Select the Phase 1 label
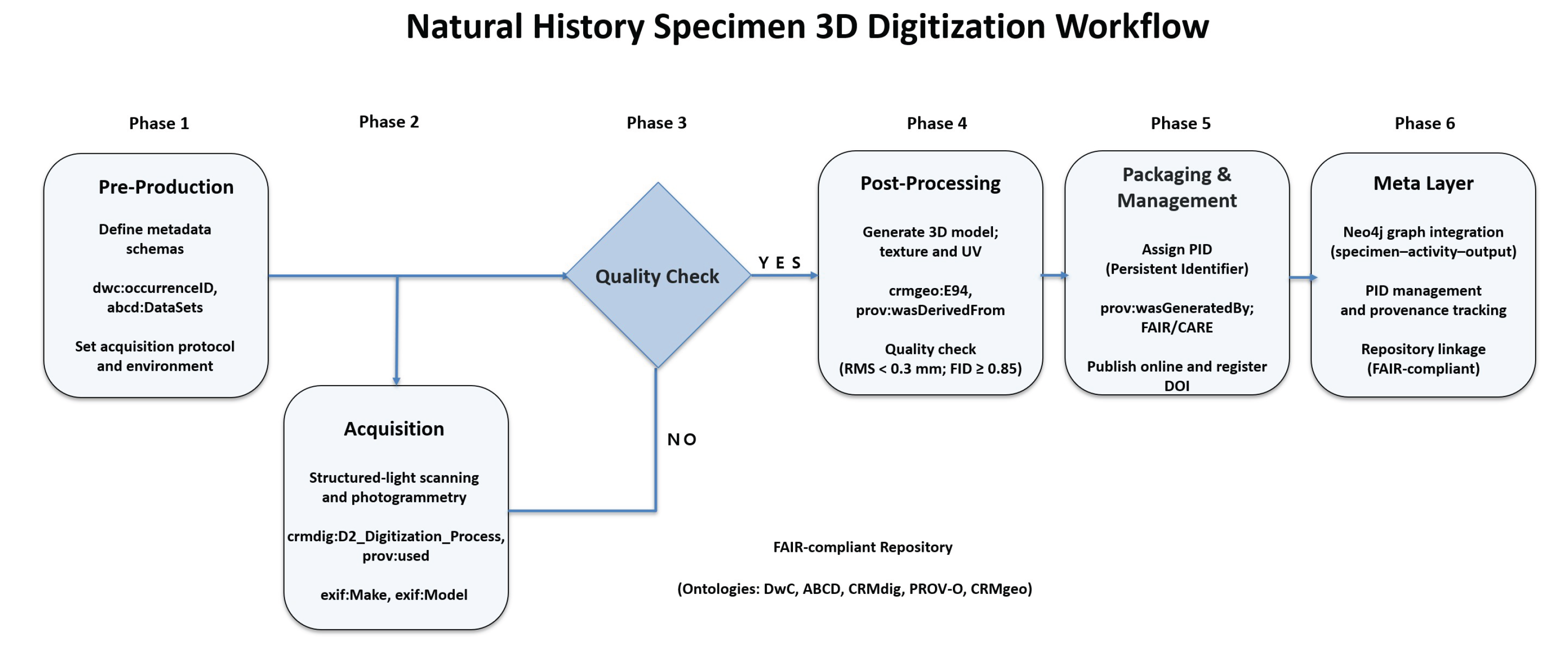The height and width of the screenshot is (650, 1568). tap(159, 124)
